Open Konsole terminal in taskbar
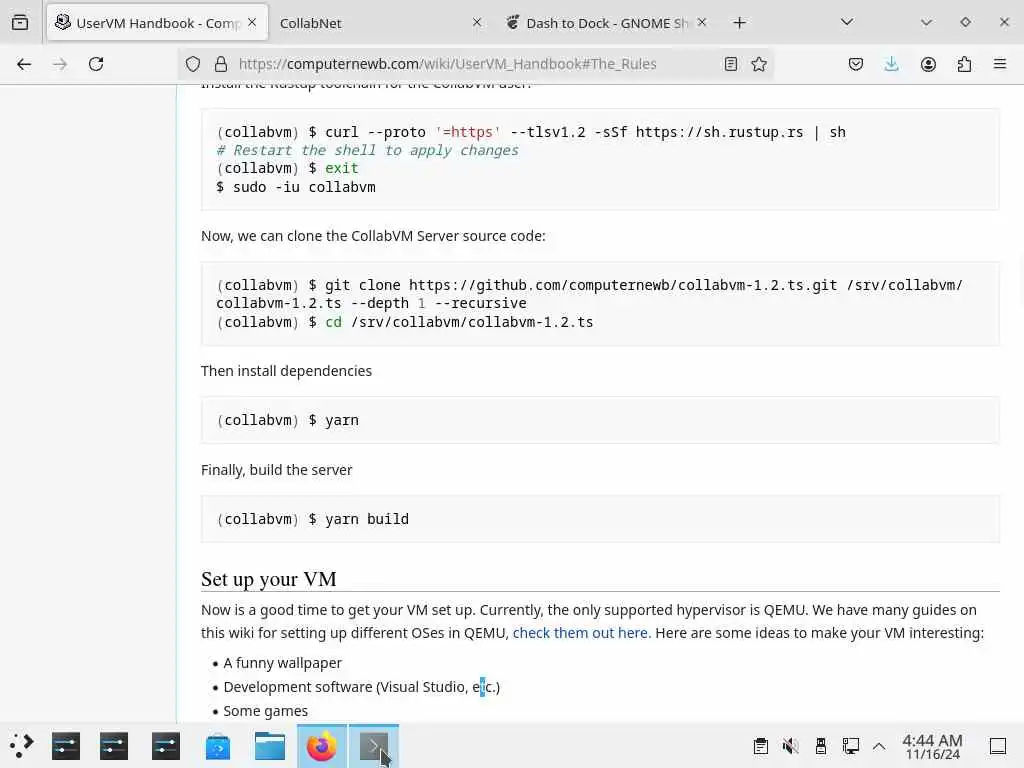Screen dimensions: 1024x768 pyautogui.click(x=374, y=746)
